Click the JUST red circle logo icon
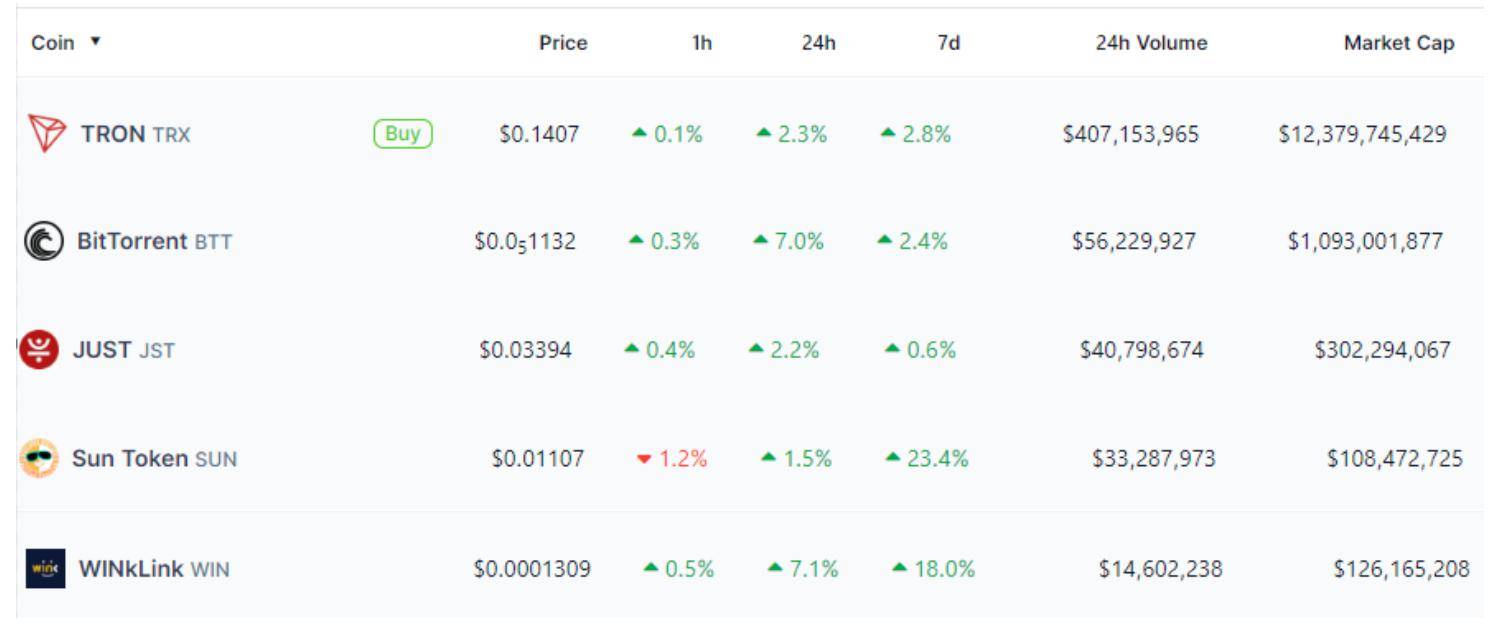This screenshot has height=644, width=1500. [x=39, y=350]
